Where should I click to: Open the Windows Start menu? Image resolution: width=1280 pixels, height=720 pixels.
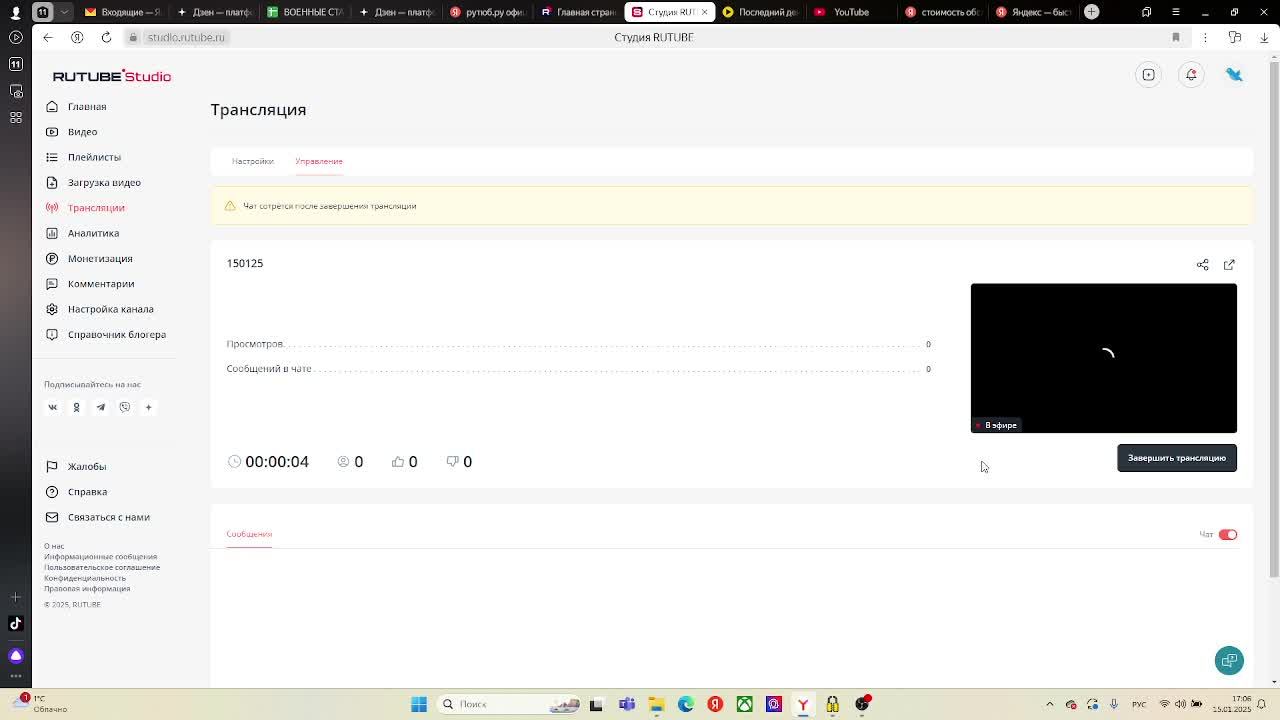tap(419, 704)
